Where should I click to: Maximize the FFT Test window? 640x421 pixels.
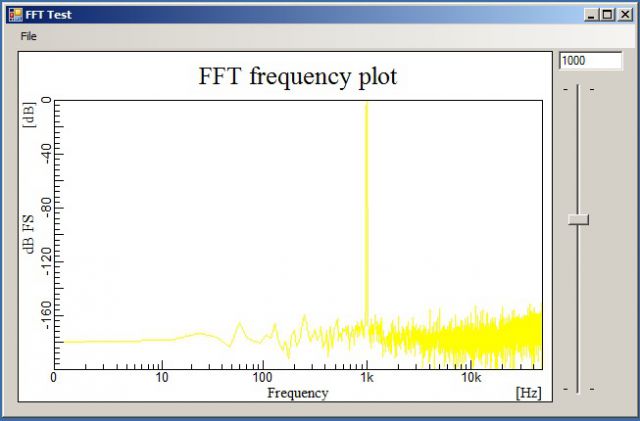[607, 15]
